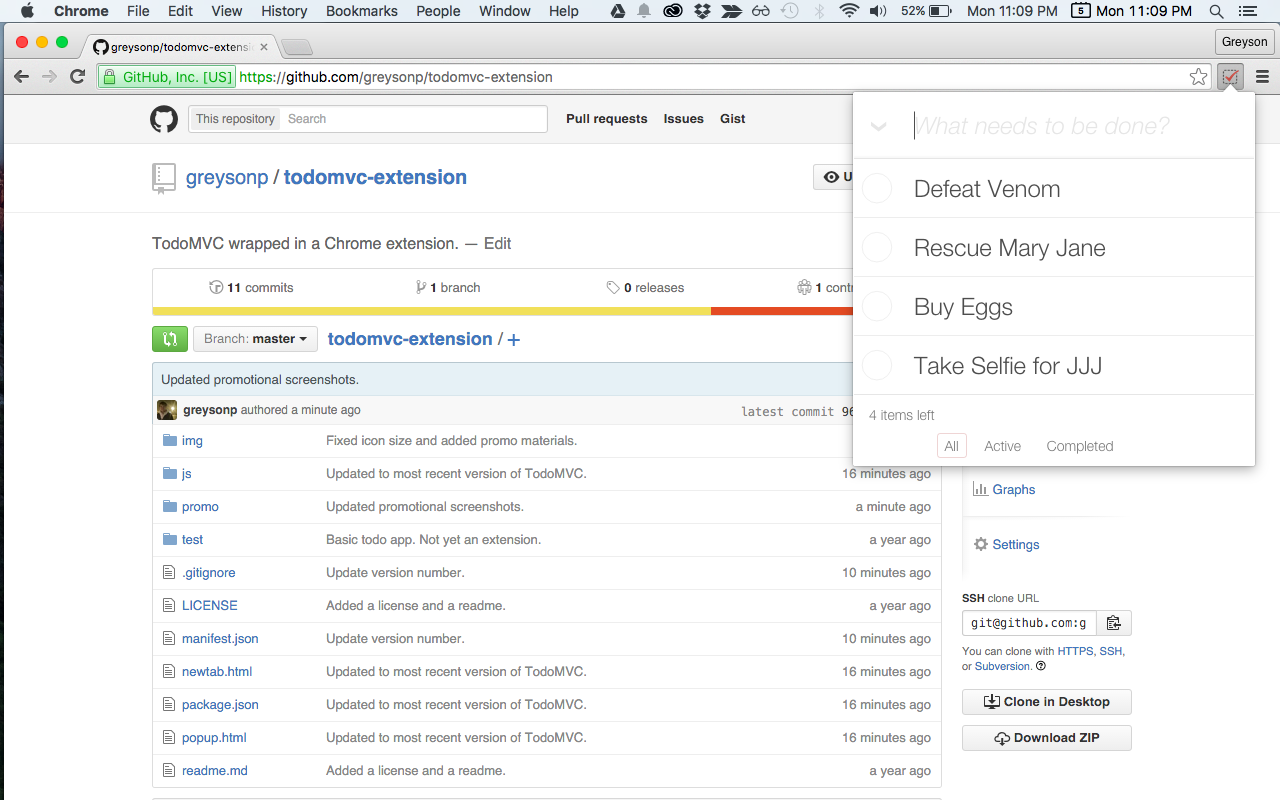Check off the 'Buy Eggs' todo
Image resolution: width=1280 pixels, height=800 pixels.
tap(877, 306)
